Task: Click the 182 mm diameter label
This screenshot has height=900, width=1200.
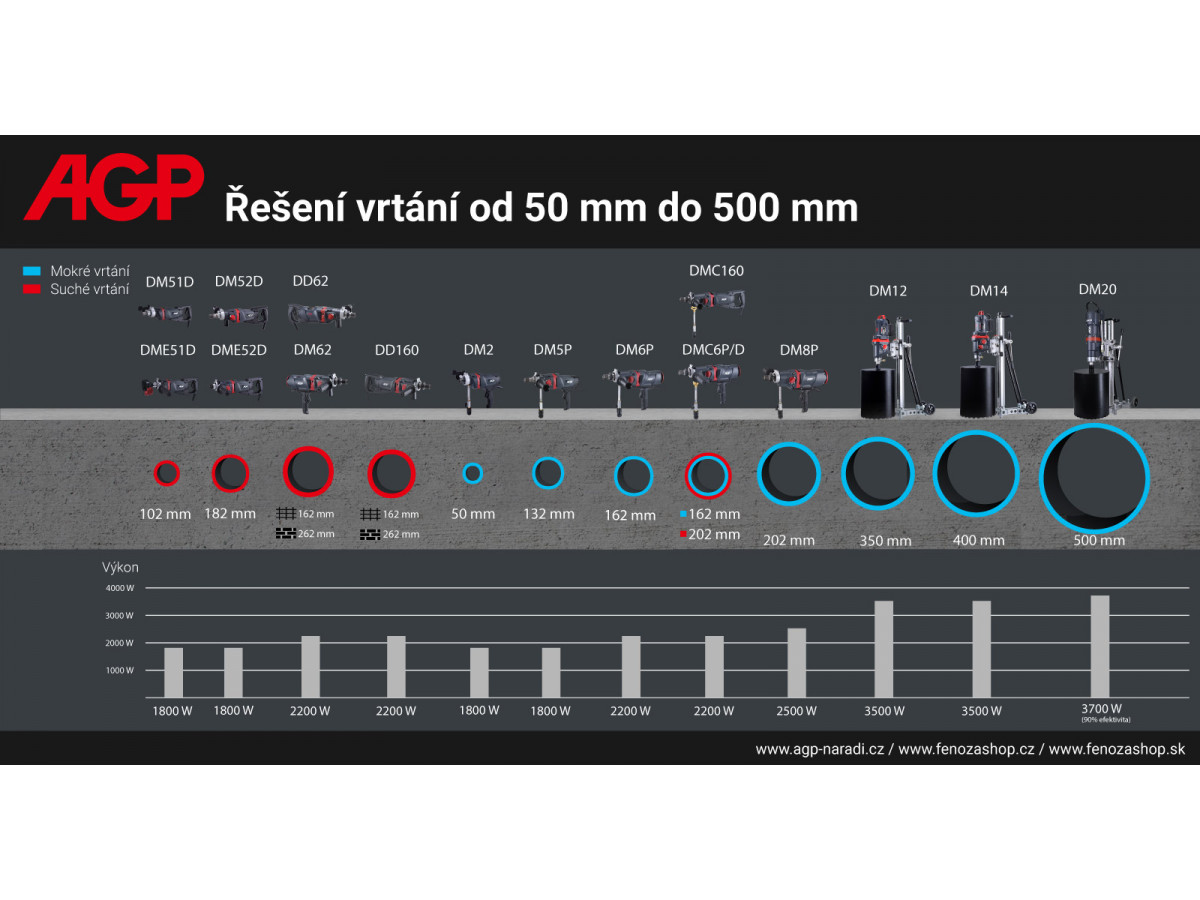Action: tap(230, 513)
